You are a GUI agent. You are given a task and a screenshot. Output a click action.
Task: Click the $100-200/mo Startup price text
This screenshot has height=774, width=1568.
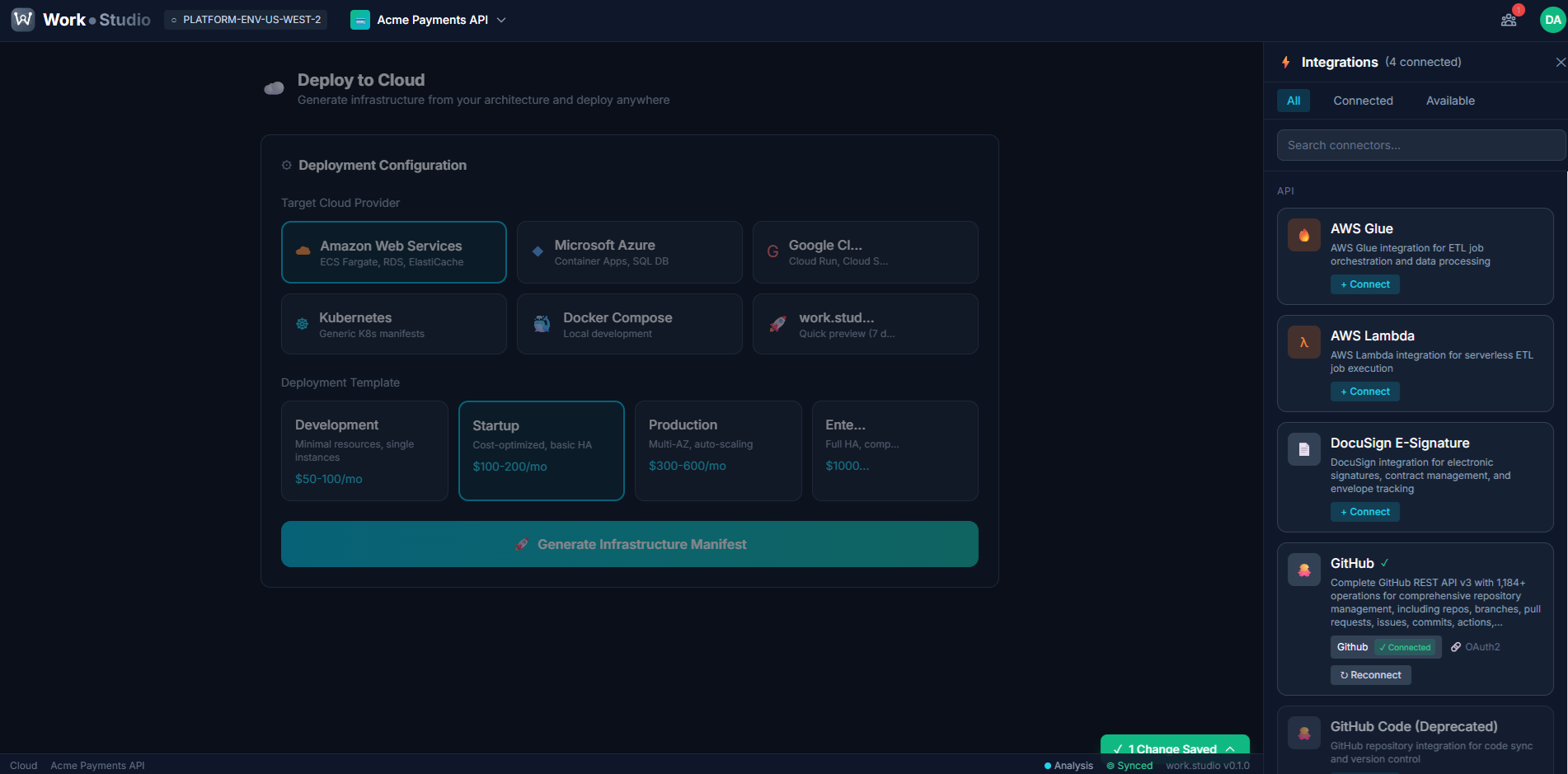coord(509,467)
